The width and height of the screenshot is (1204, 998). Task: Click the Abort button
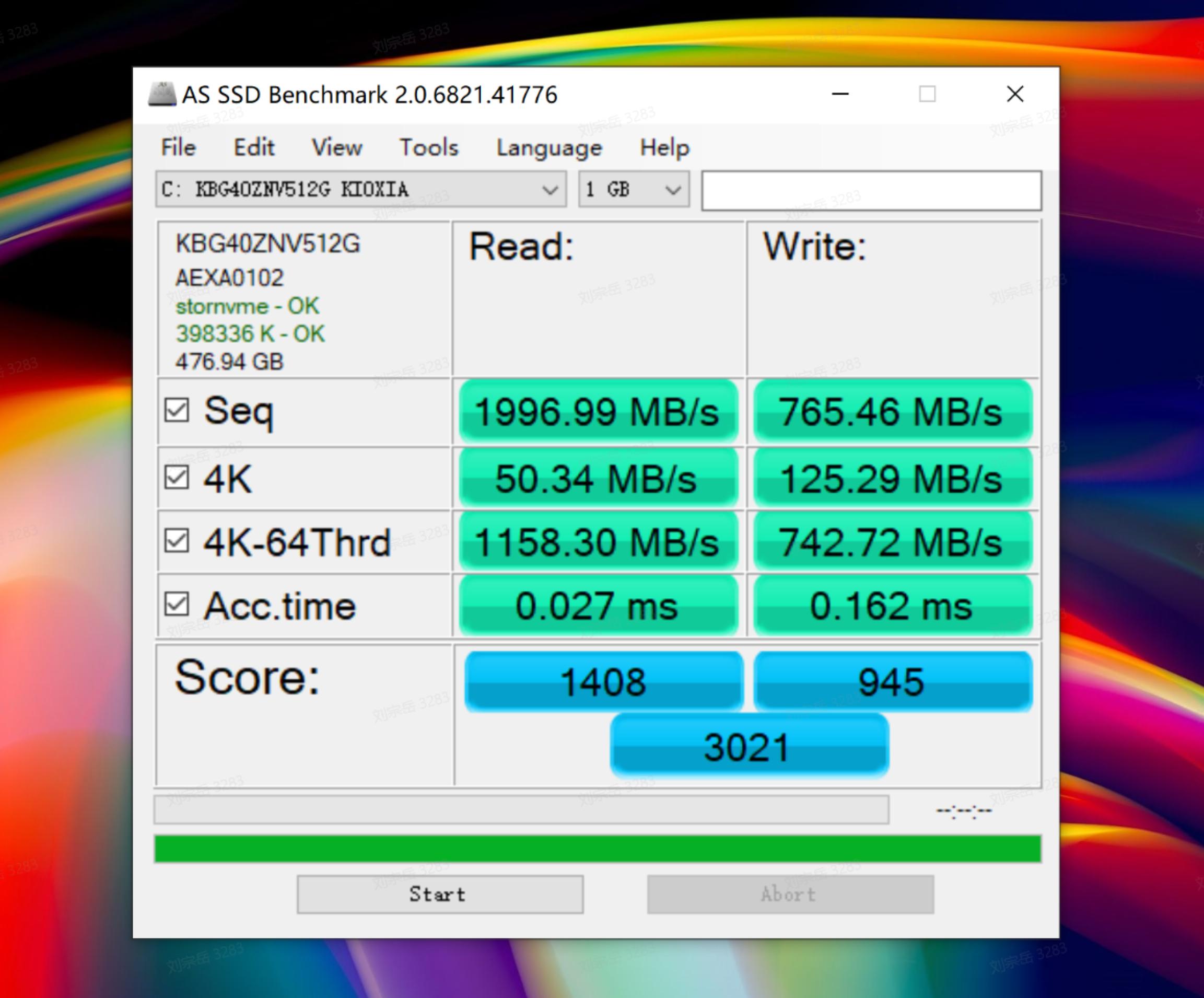[x=790, y=894]
